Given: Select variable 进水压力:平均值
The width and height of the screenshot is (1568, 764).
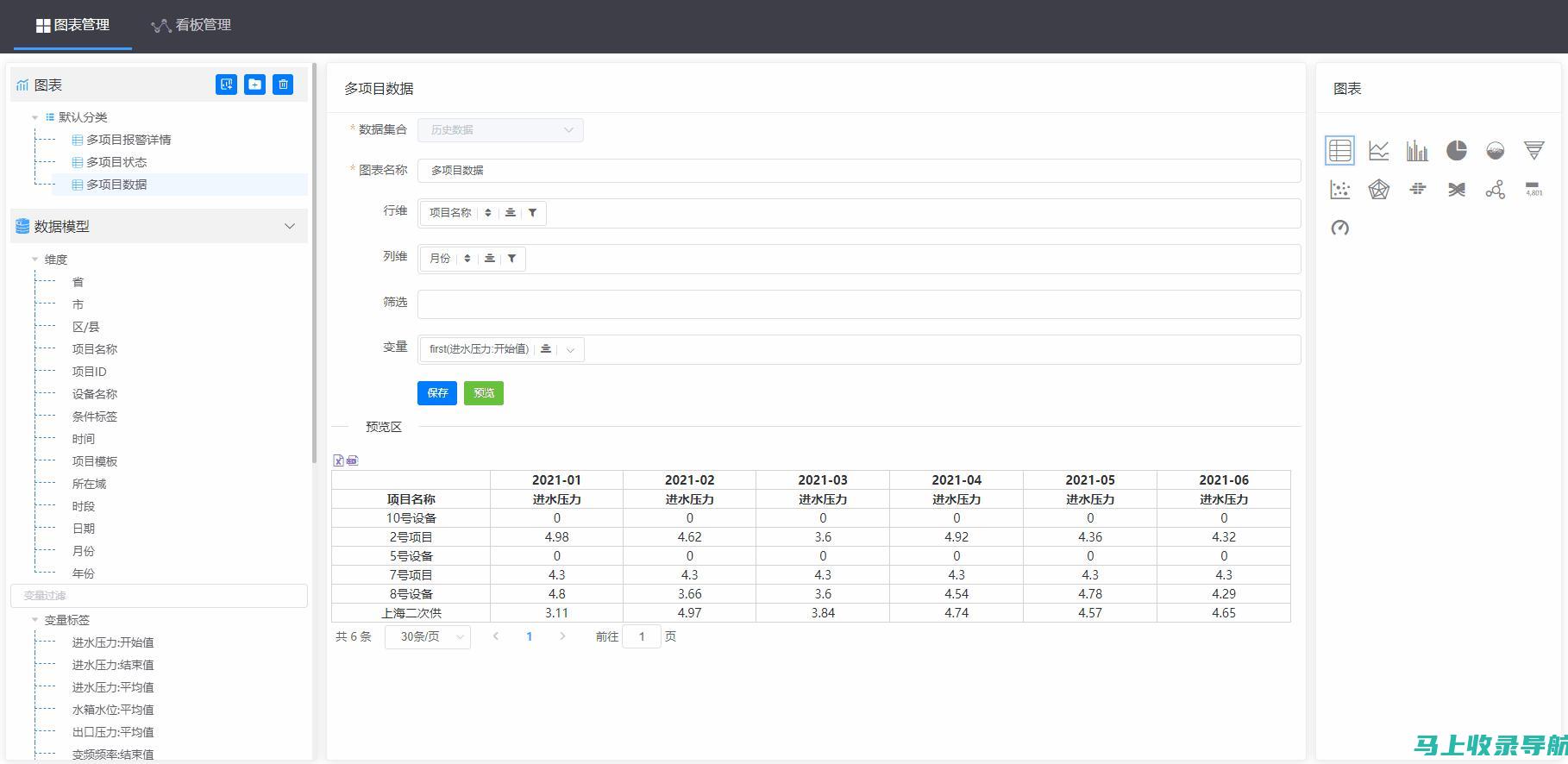Looking at the screenshot, I should pos(113,687).
